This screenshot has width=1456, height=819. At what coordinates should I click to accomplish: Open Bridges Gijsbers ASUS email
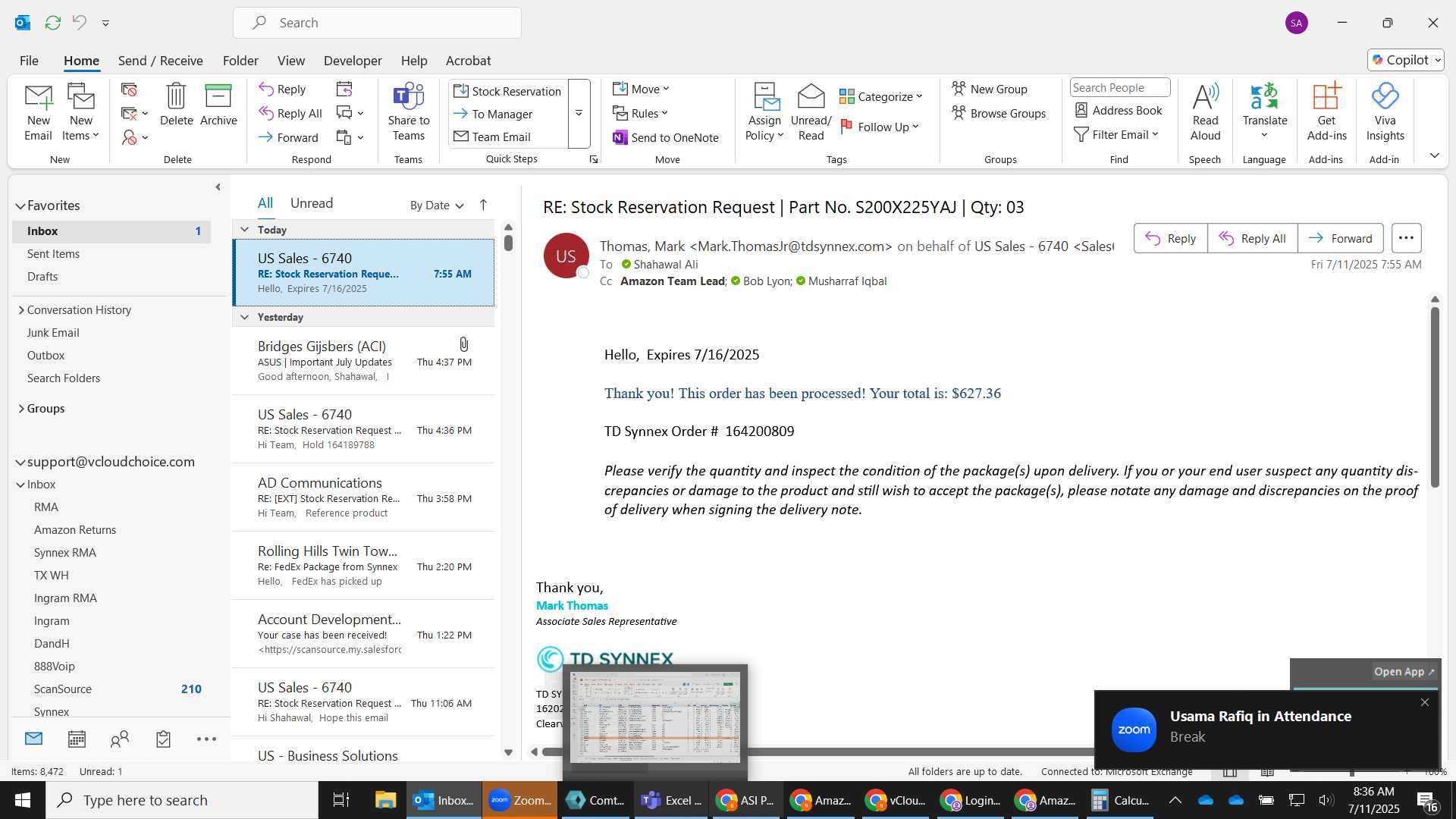click(364, 361)
